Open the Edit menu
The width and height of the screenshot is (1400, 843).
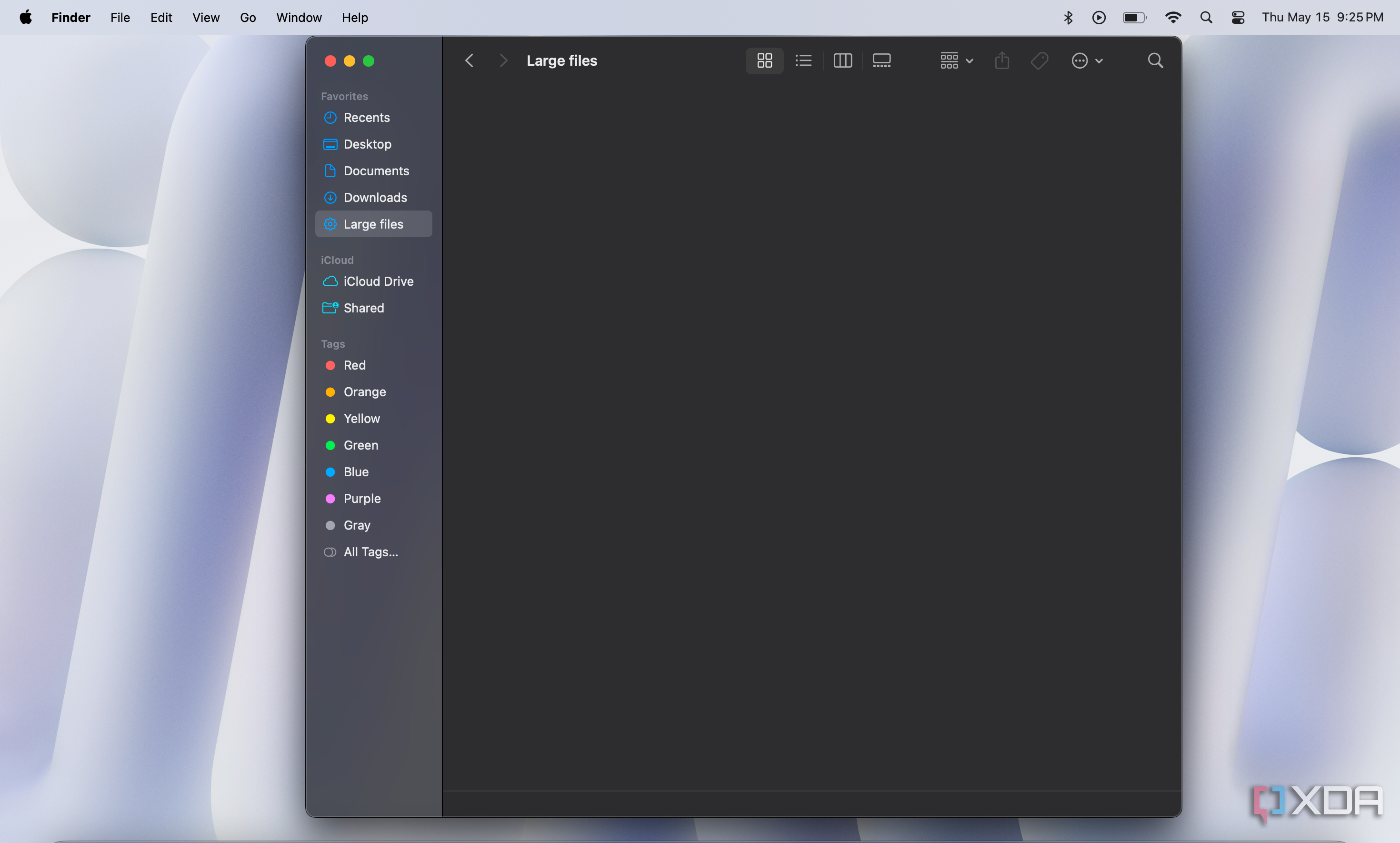(161, 18)
